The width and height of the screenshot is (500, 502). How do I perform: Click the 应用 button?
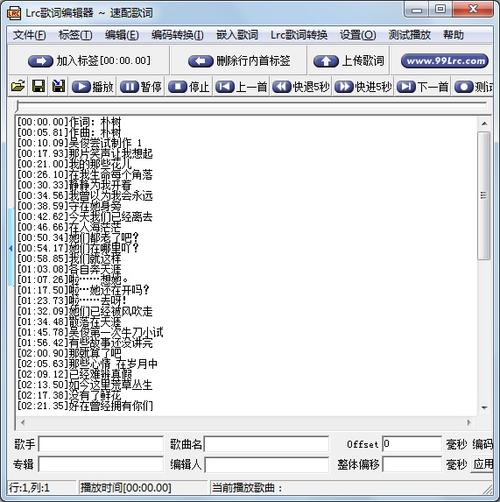(483, 464)
